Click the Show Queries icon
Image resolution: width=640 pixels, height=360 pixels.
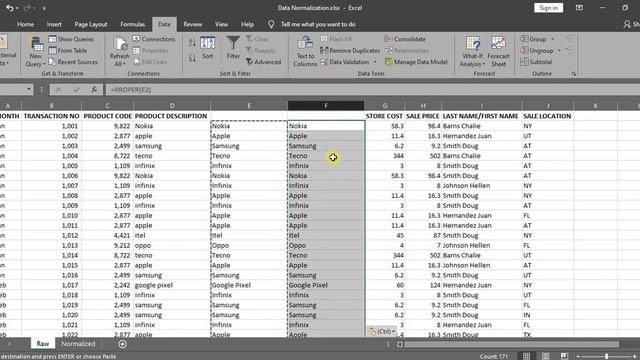52,39
